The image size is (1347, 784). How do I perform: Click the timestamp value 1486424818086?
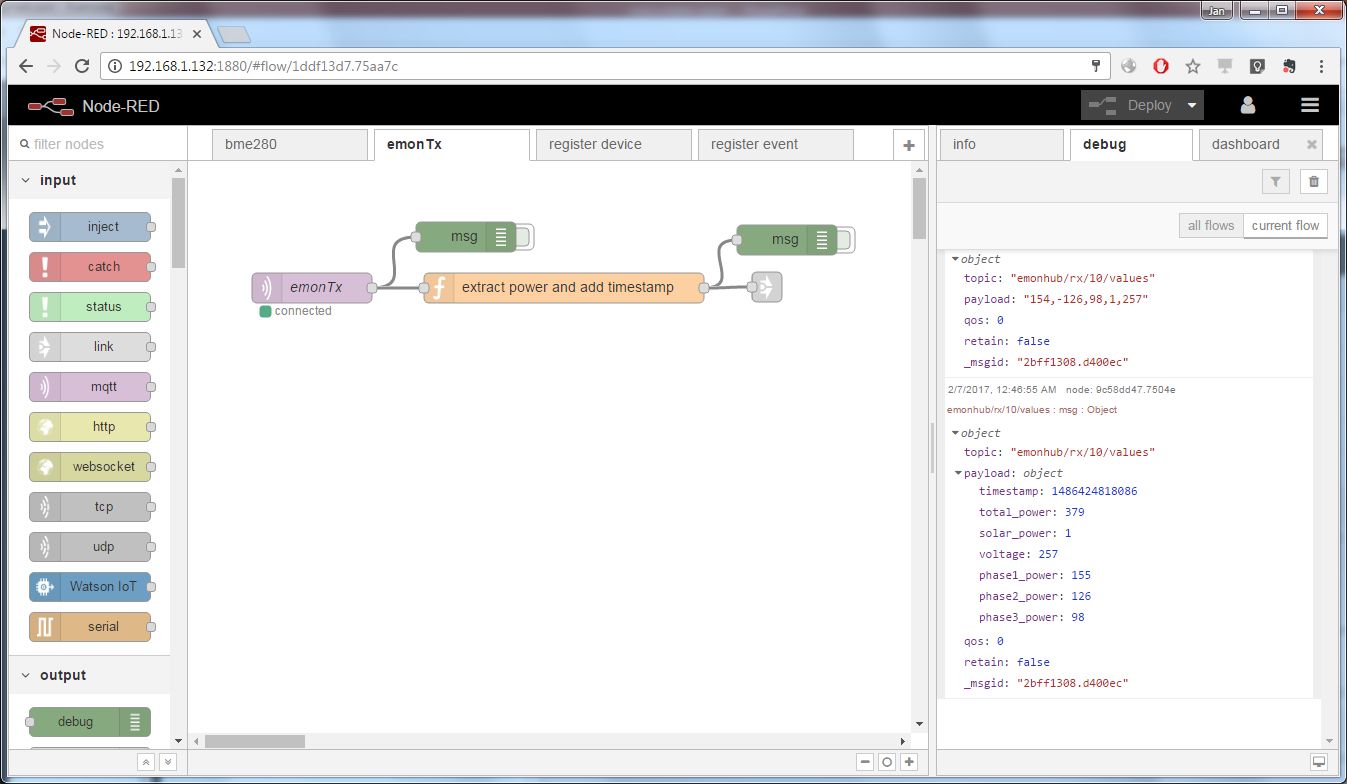coord(1094,492)
